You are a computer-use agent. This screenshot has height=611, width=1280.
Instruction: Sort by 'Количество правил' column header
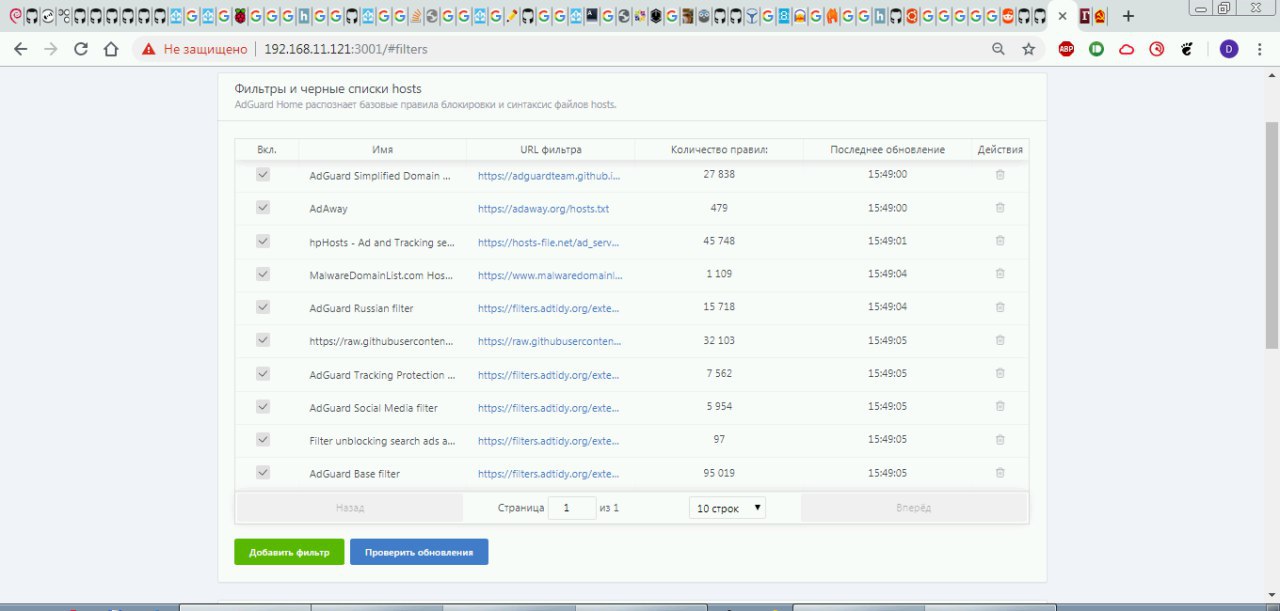click(719, 150)
